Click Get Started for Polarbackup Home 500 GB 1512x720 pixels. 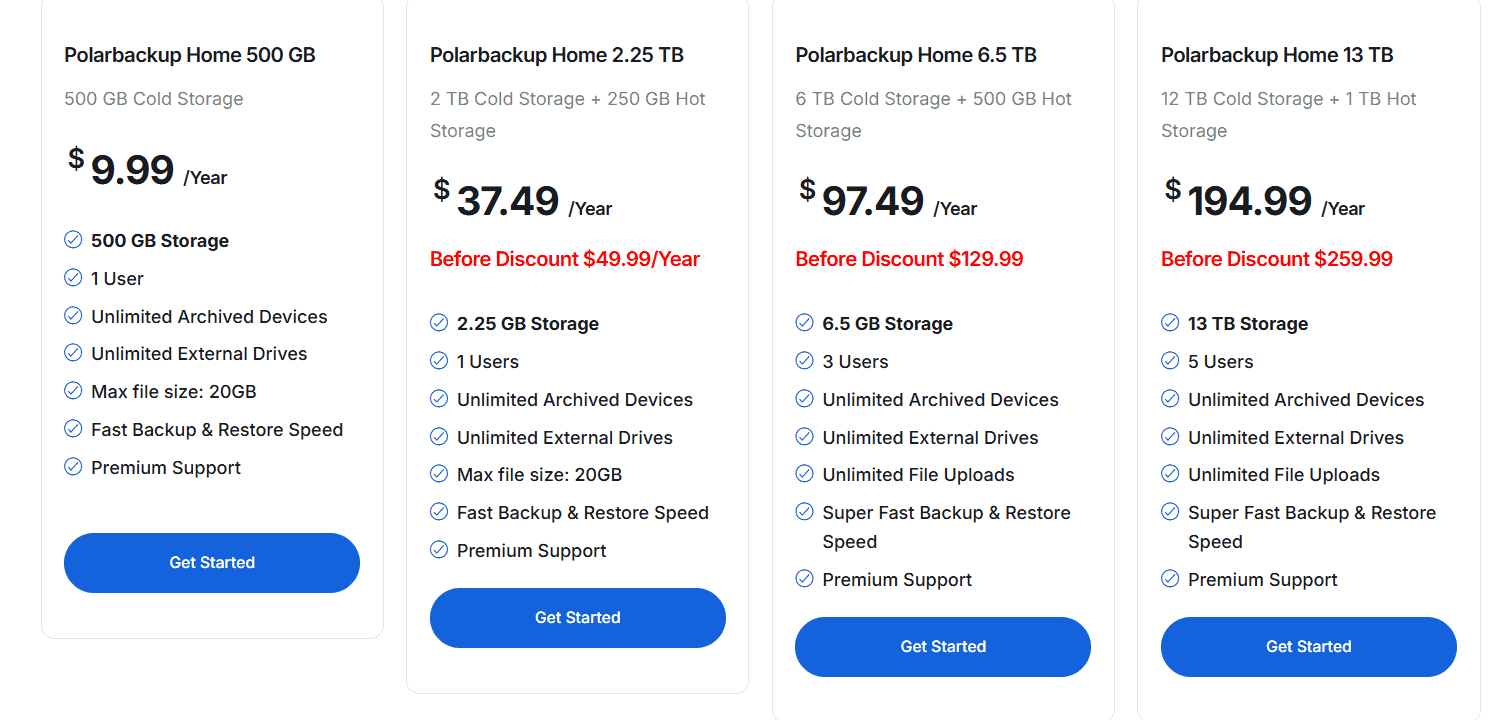[x=211, y=562]
